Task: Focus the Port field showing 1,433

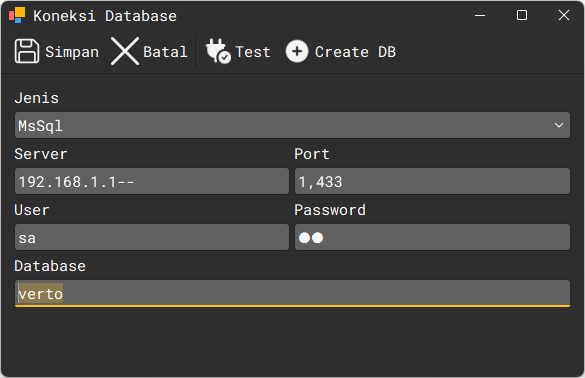Action: [432, 181]
